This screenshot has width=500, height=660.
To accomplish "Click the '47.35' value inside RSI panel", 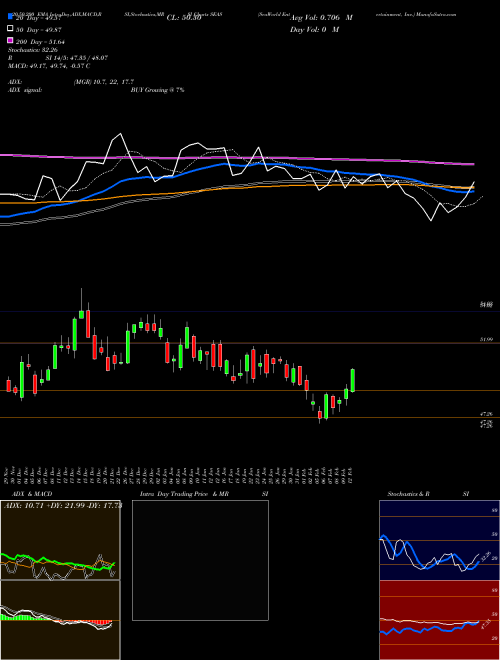I will 485,625.
